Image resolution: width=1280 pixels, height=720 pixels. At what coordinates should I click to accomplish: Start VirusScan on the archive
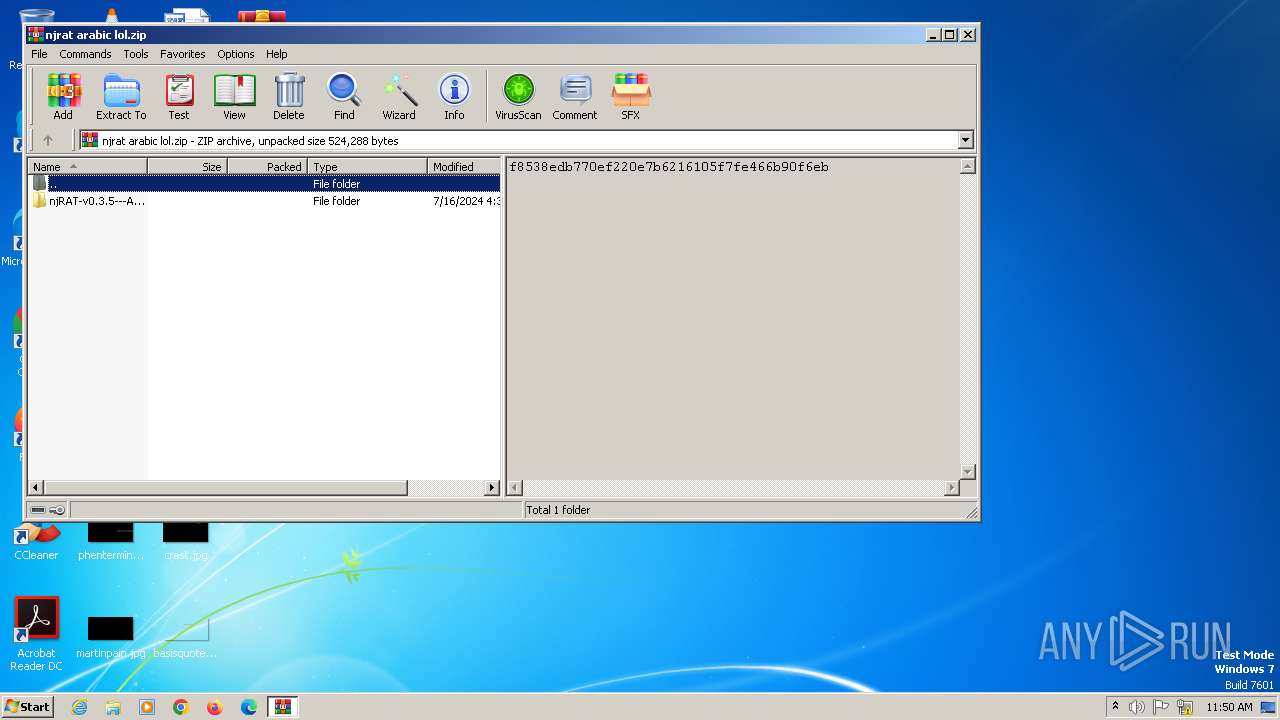(518, 97)
